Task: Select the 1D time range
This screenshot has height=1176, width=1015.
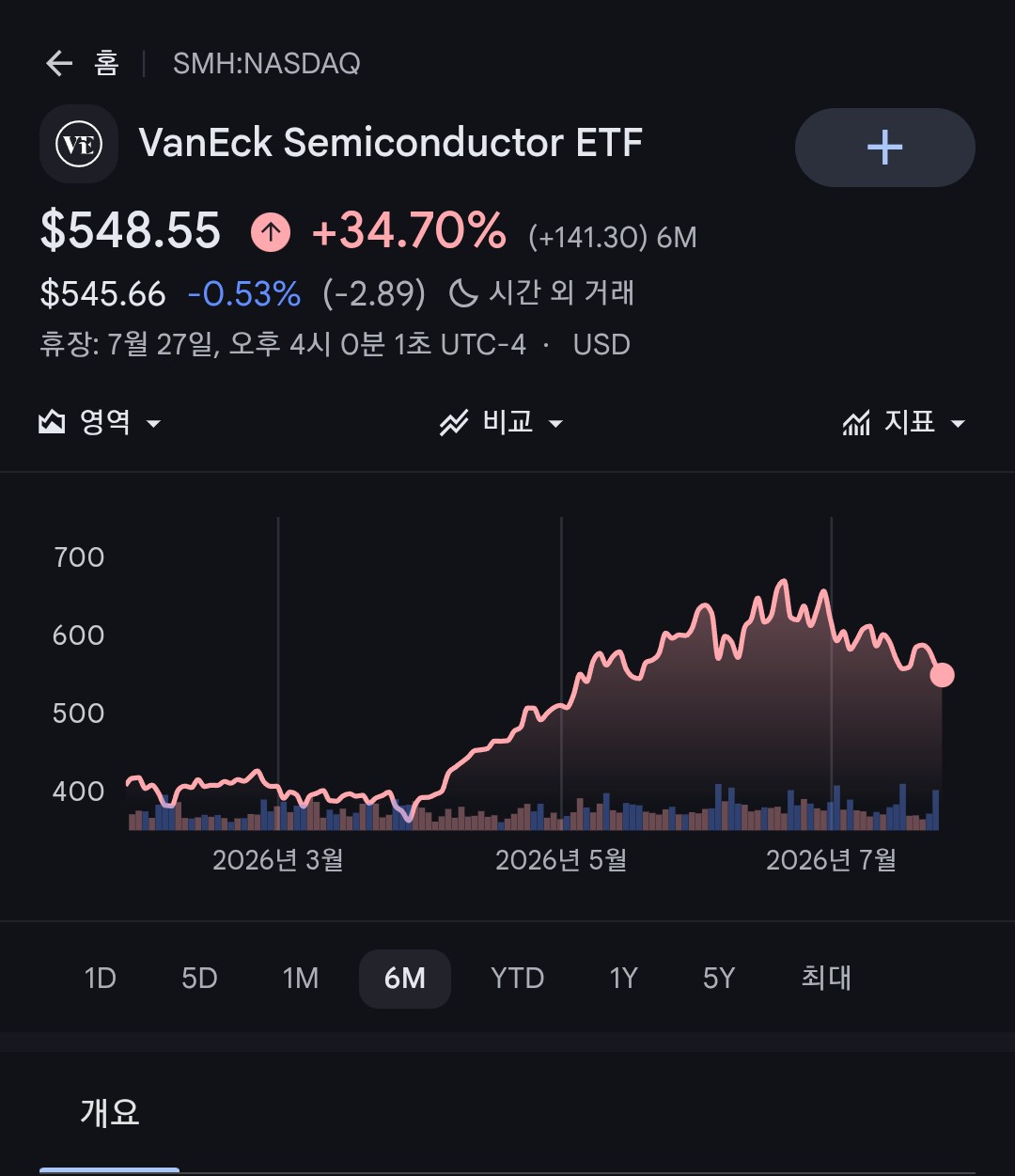Action: [x=101, y=979]
